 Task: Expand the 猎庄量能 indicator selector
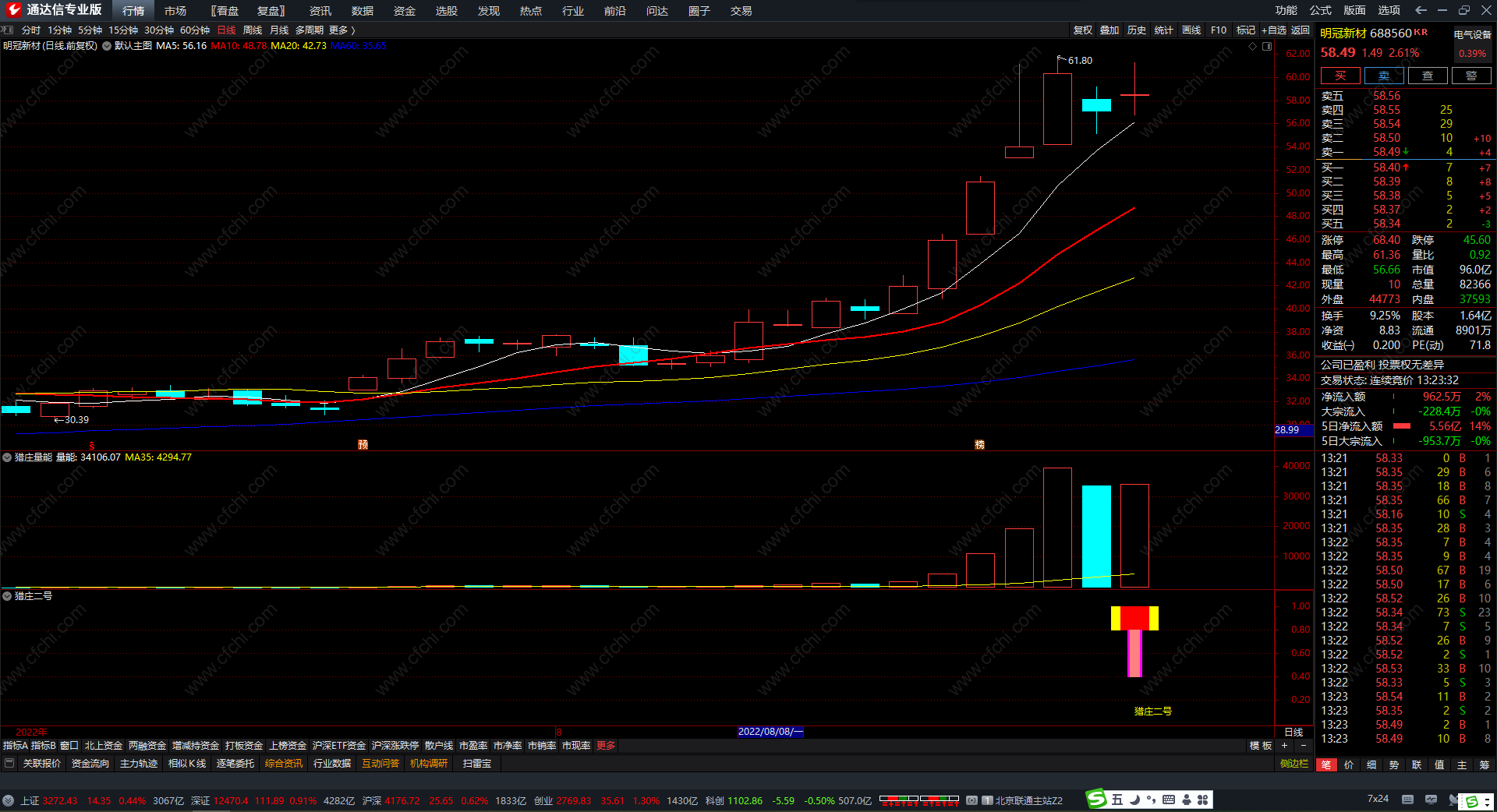7,457
